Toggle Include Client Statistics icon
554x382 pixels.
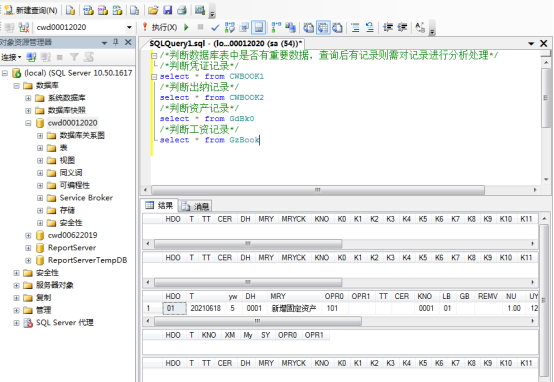pyautogui.click(x=290, y=27)
